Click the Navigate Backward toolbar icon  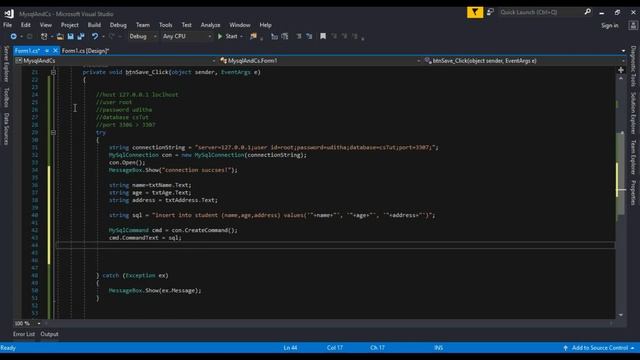13,36
